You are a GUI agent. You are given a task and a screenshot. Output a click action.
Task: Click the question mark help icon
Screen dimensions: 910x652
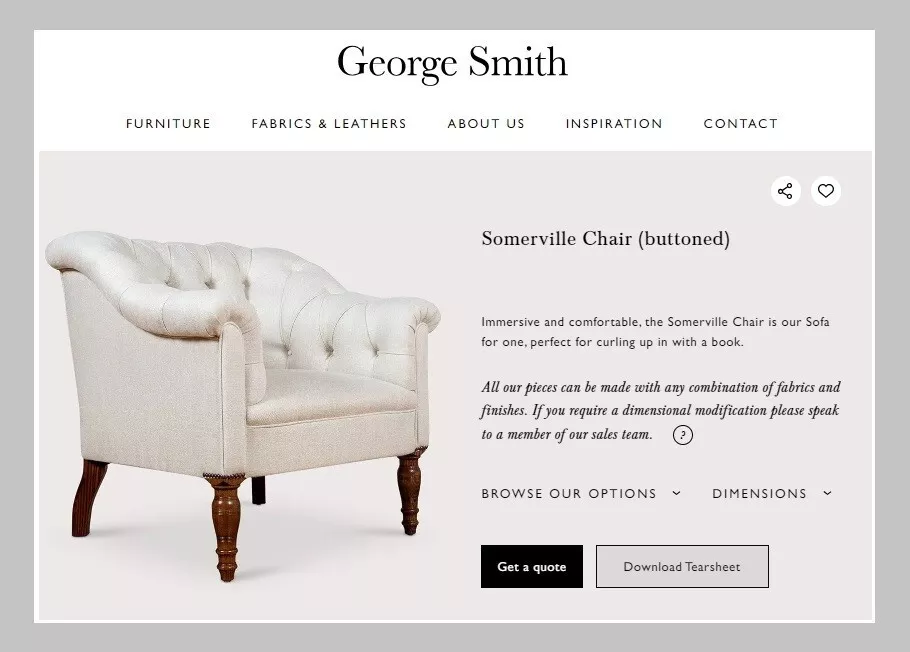click(x=682, y=435)
